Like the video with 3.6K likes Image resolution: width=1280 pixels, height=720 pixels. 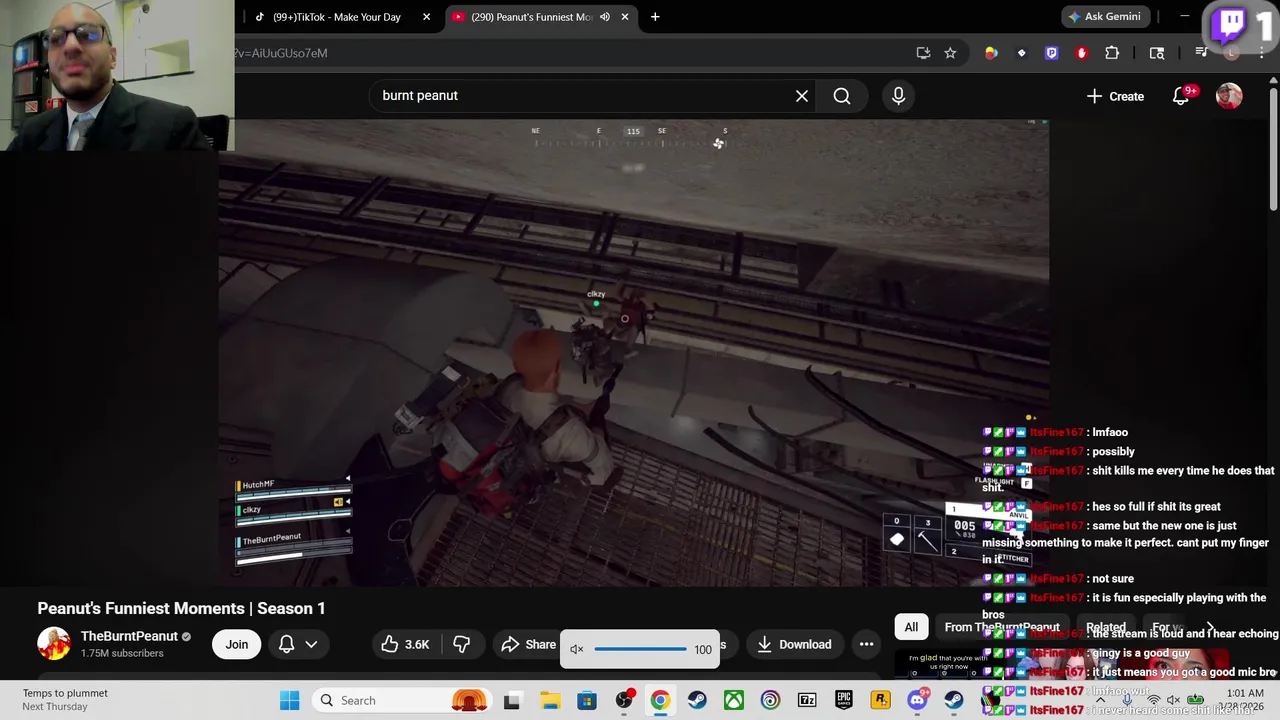[406, 644]
